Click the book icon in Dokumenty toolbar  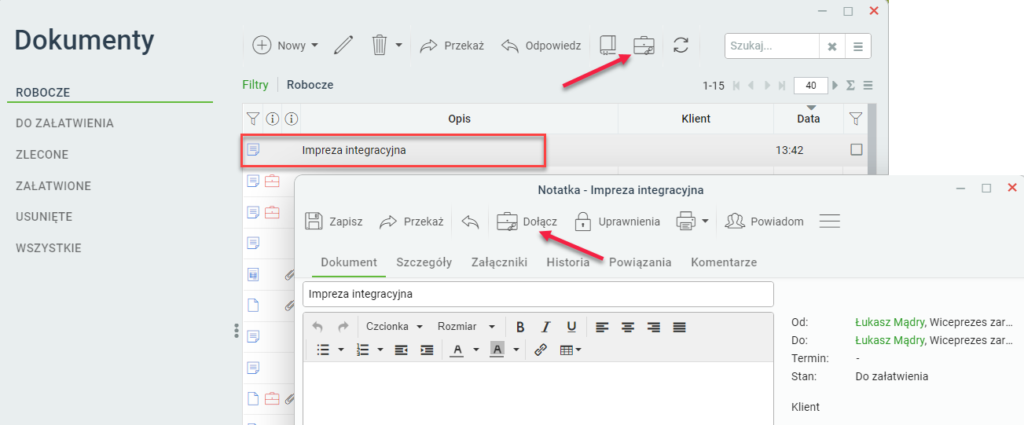coord(607,46)
